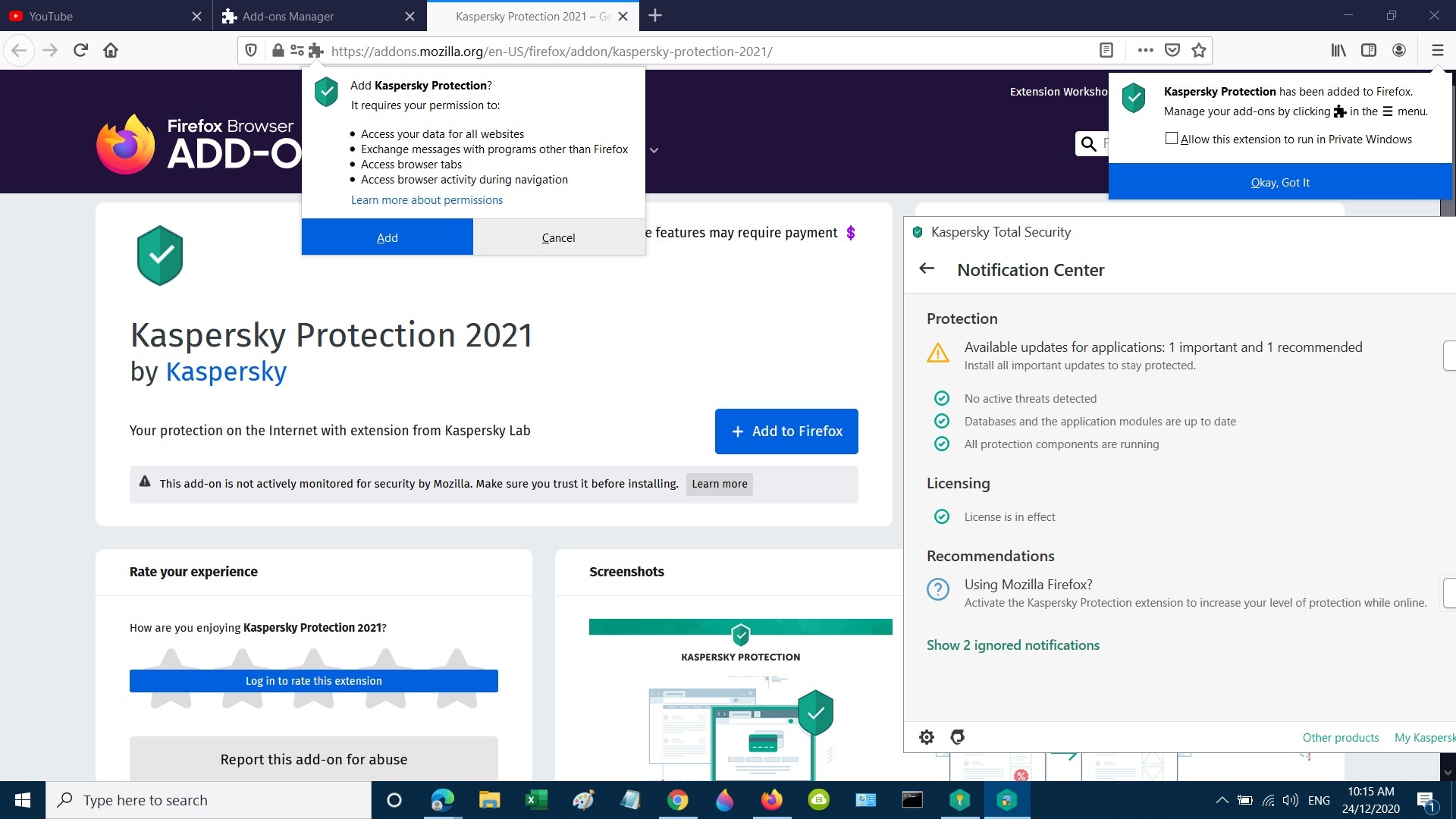The image size is (1456, 819).
Task: Click Add in the permission prompt
Action: 388,237
